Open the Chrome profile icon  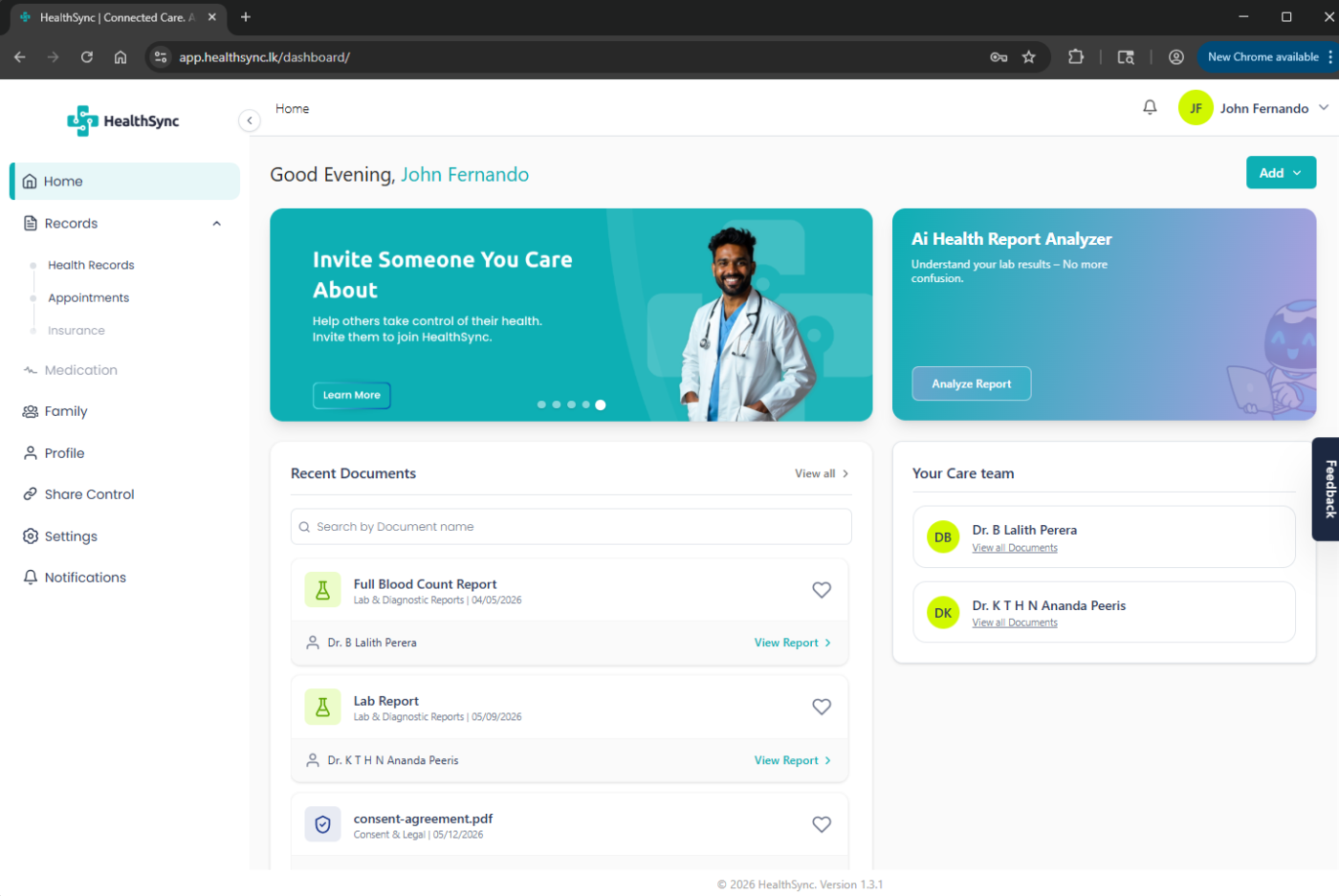(1176, 57)
